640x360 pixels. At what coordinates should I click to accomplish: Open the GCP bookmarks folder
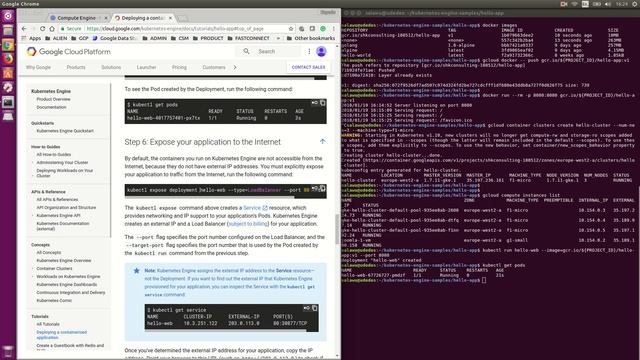(80, 38)
